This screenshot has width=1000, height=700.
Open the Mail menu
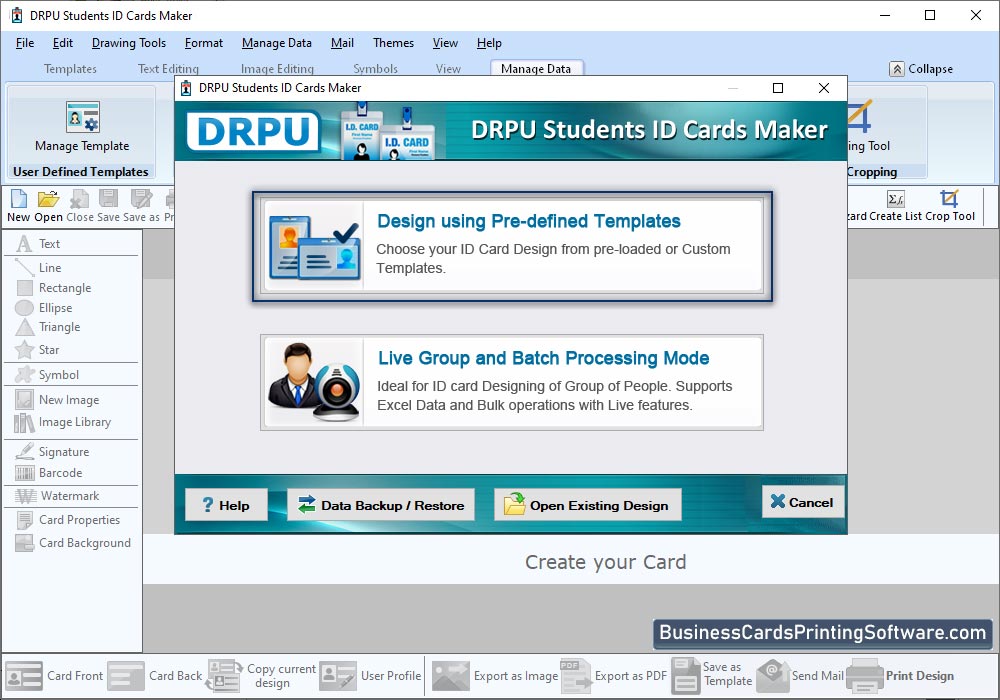(342, 43)
